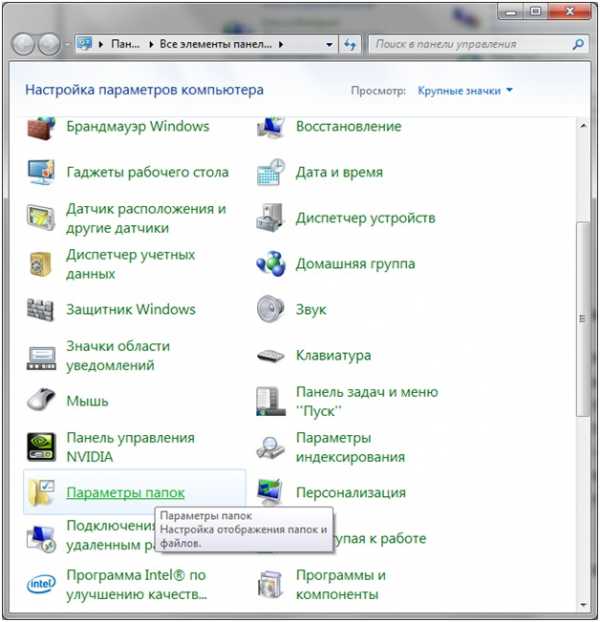Click the Мышь mouse icon
Screen dimensions: 600x622
pyautogui.click(x=41, y=402)
